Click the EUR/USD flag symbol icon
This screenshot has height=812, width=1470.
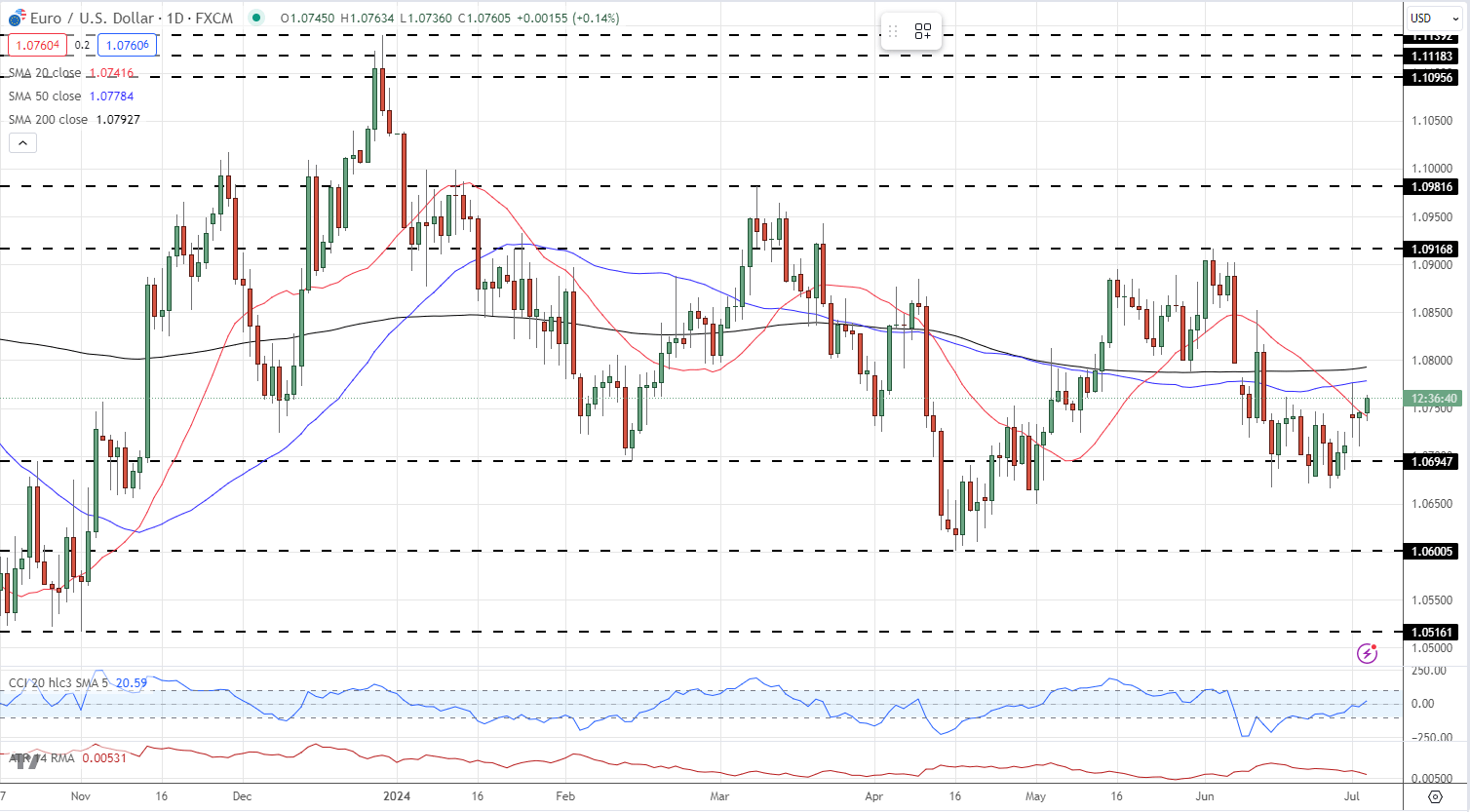pyautogui.click(x=17, y=19)
